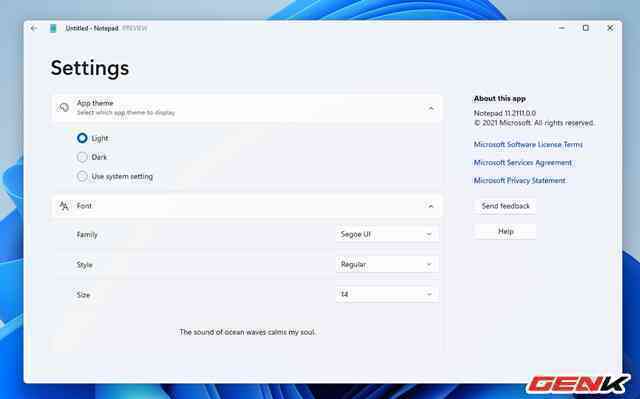Viewport: 640px width, 399px height.
Task: Click the ocean waves font preview sentence
Action: (247, 332)
